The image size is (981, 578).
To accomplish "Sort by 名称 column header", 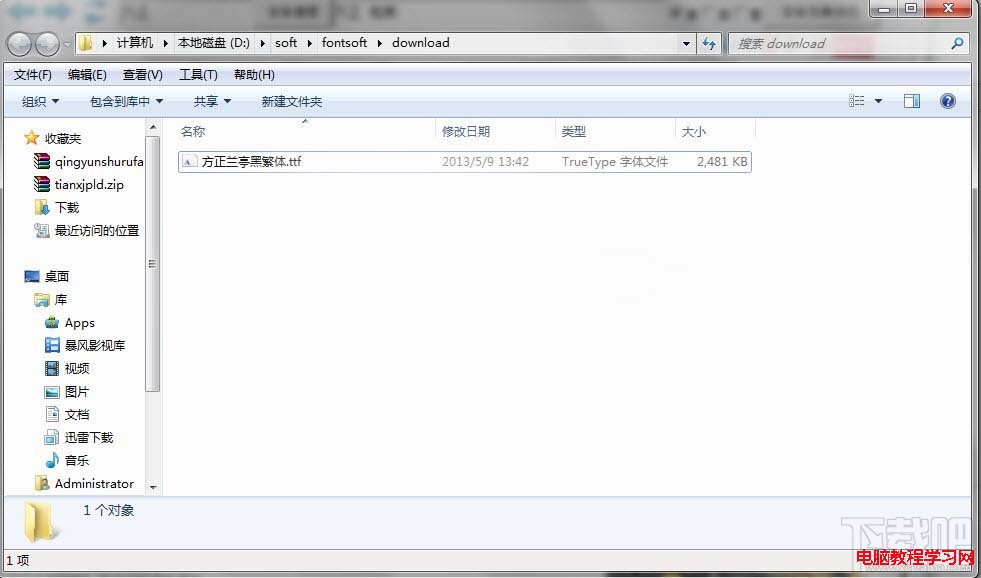I will click(193, 132).
